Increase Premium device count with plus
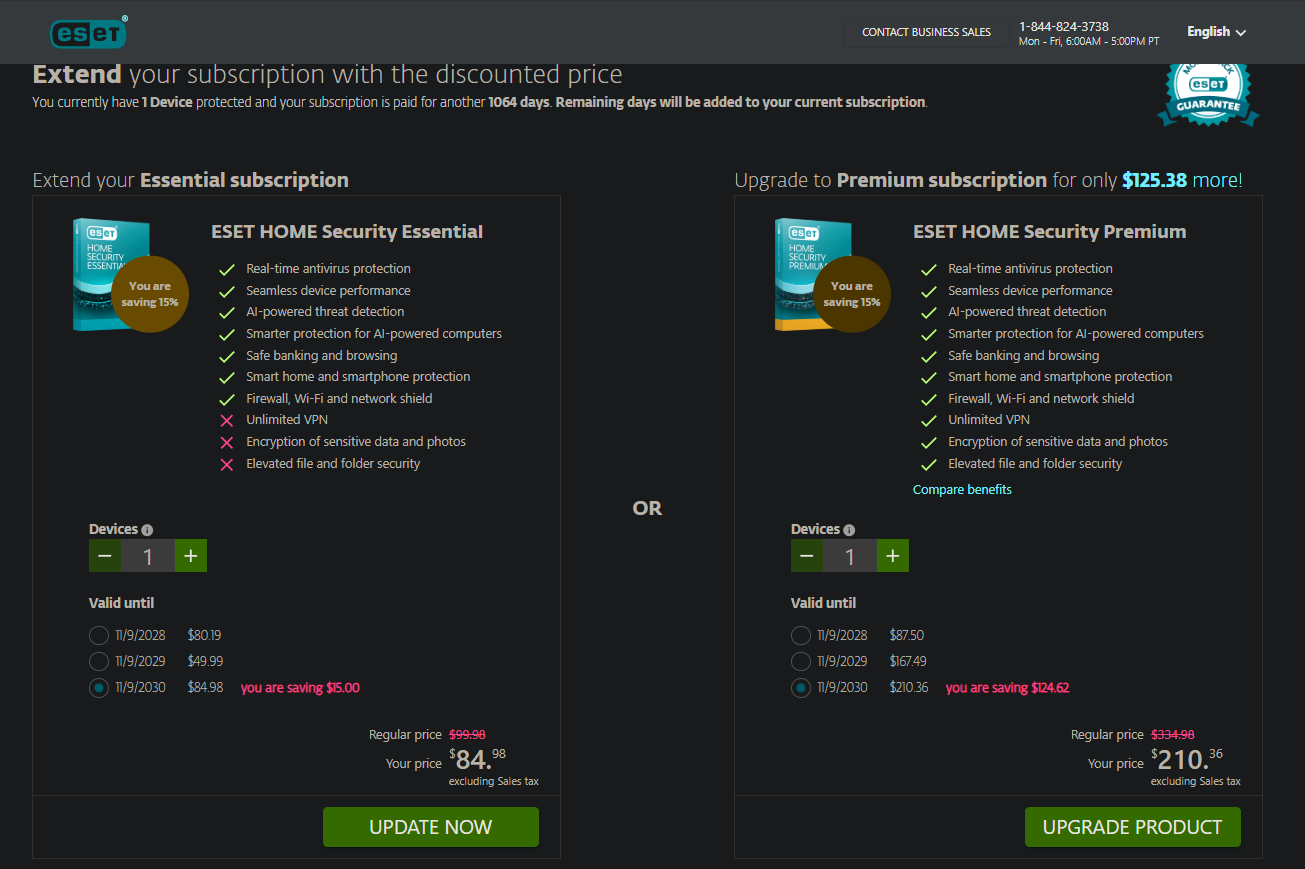 (x=893, y=556)
